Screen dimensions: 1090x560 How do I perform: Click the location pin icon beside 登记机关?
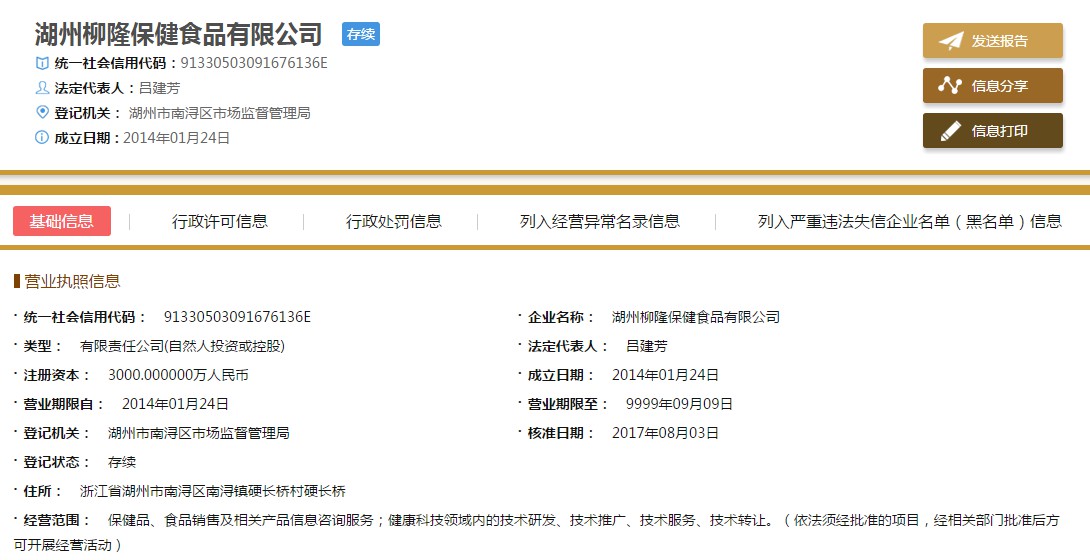[x=42, y=112]
